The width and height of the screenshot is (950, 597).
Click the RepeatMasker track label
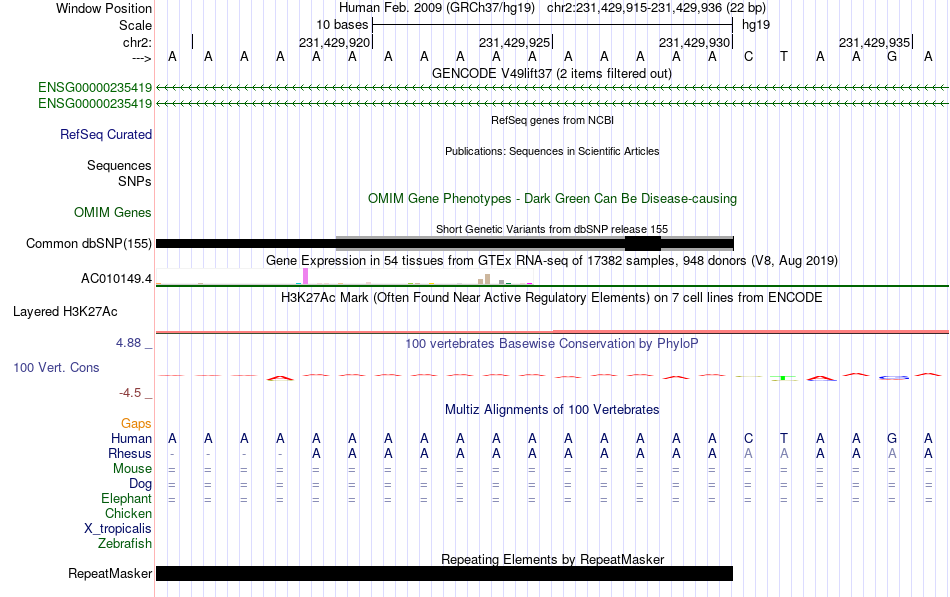click(x=110, y=573)
